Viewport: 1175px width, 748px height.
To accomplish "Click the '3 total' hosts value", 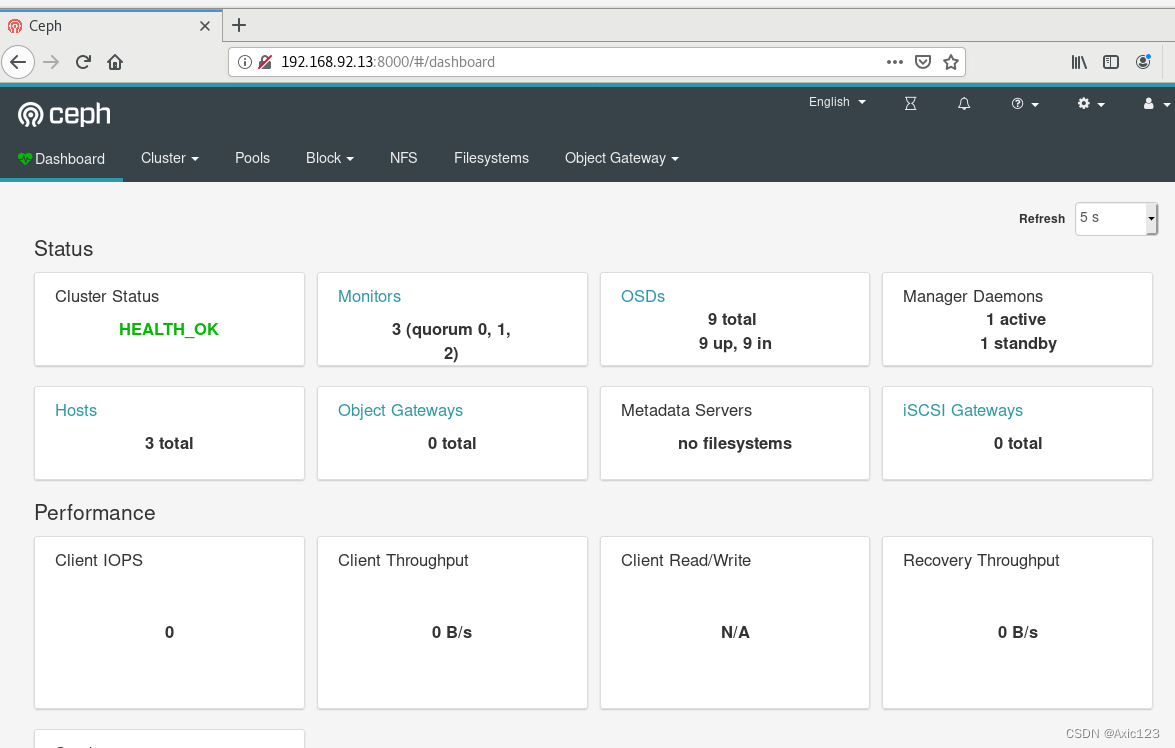I will (169, 443).
